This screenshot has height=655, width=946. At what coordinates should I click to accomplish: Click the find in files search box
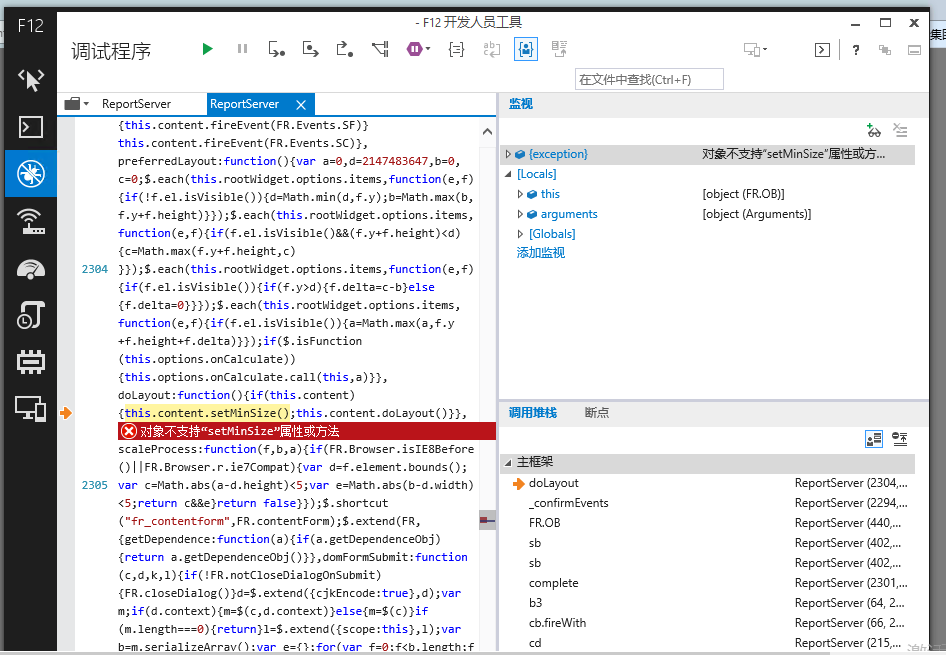[649, 80]
